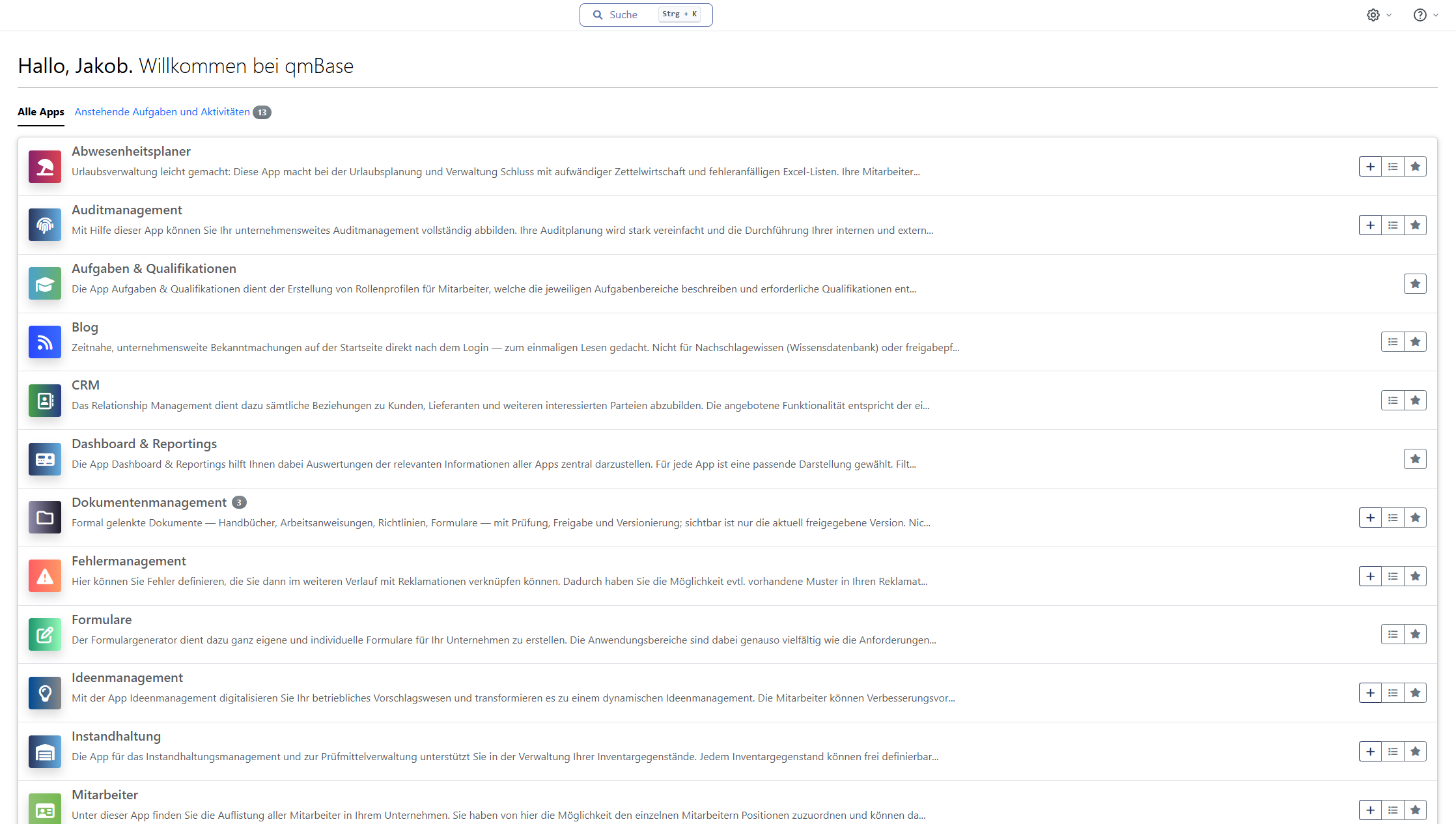Click the pending tasks count badge 13

coord(262,112)
